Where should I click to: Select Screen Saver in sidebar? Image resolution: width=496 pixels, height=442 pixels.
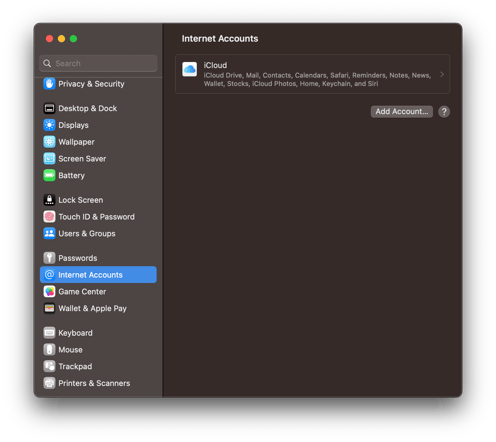click(x=82, y=159)
